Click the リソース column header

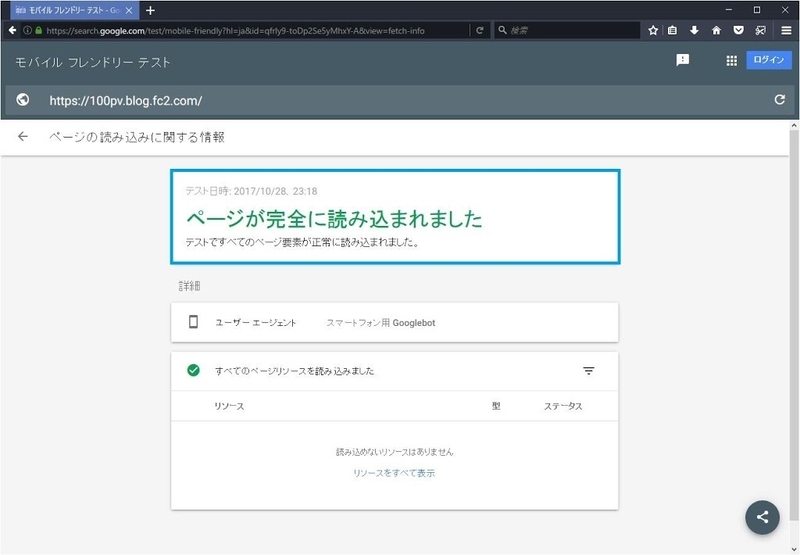pos(229,406)
